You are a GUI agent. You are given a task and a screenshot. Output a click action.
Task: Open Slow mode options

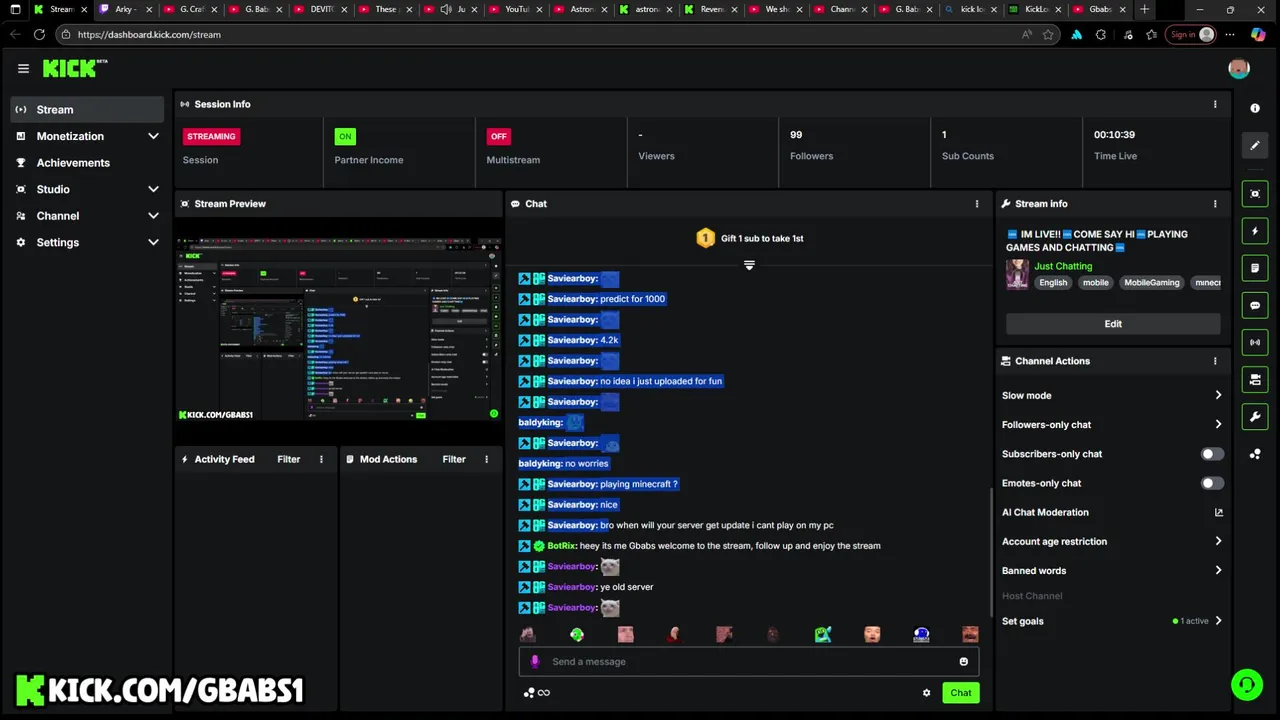pos(1112,395)
